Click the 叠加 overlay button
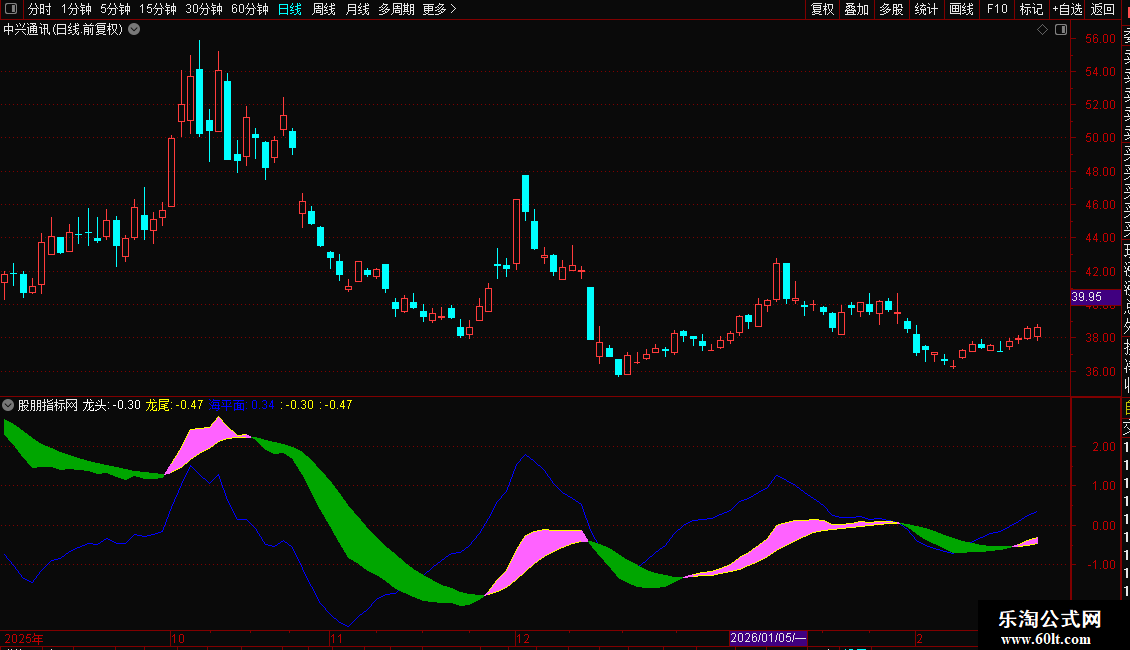The height and width of the screenshot is (650, 1130). tap(857, 9)
